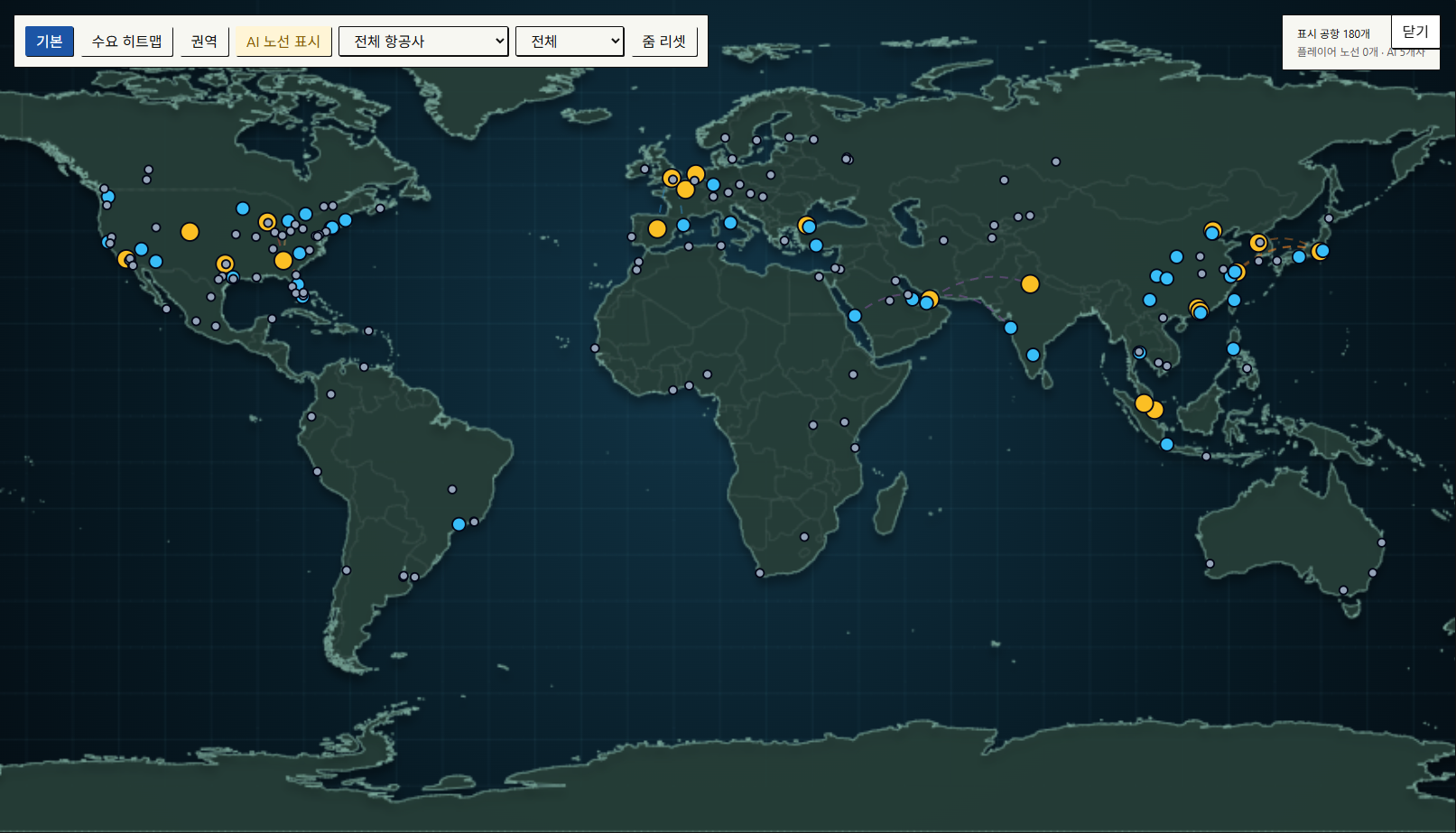This screenshot has width=1456, height=833.
Task: Switch to 권역 view
Action: pos(204,42)
